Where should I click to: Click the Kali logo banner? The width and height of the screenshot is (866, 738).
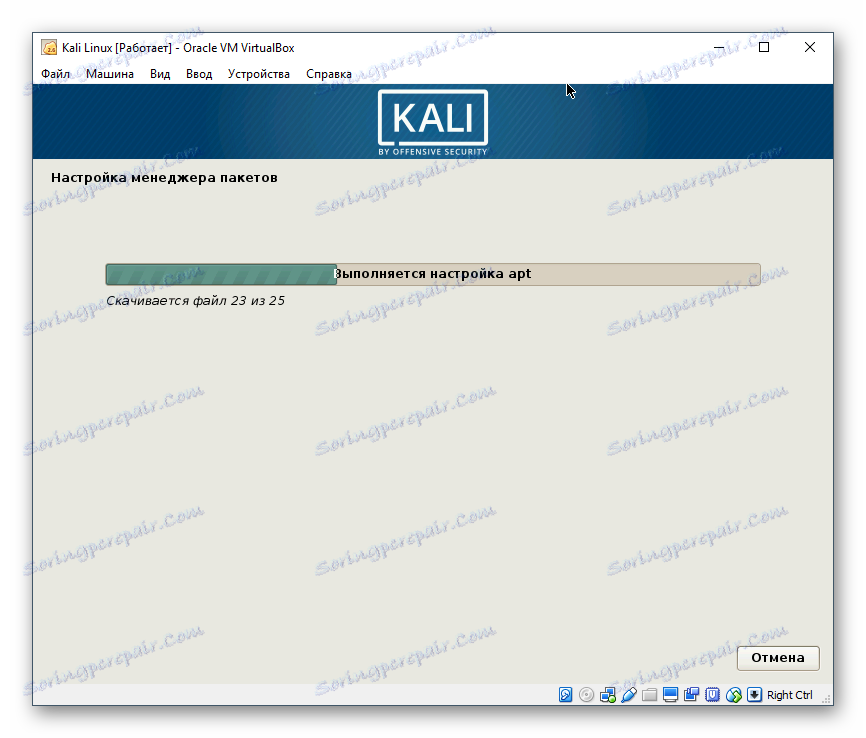[433, 122]
